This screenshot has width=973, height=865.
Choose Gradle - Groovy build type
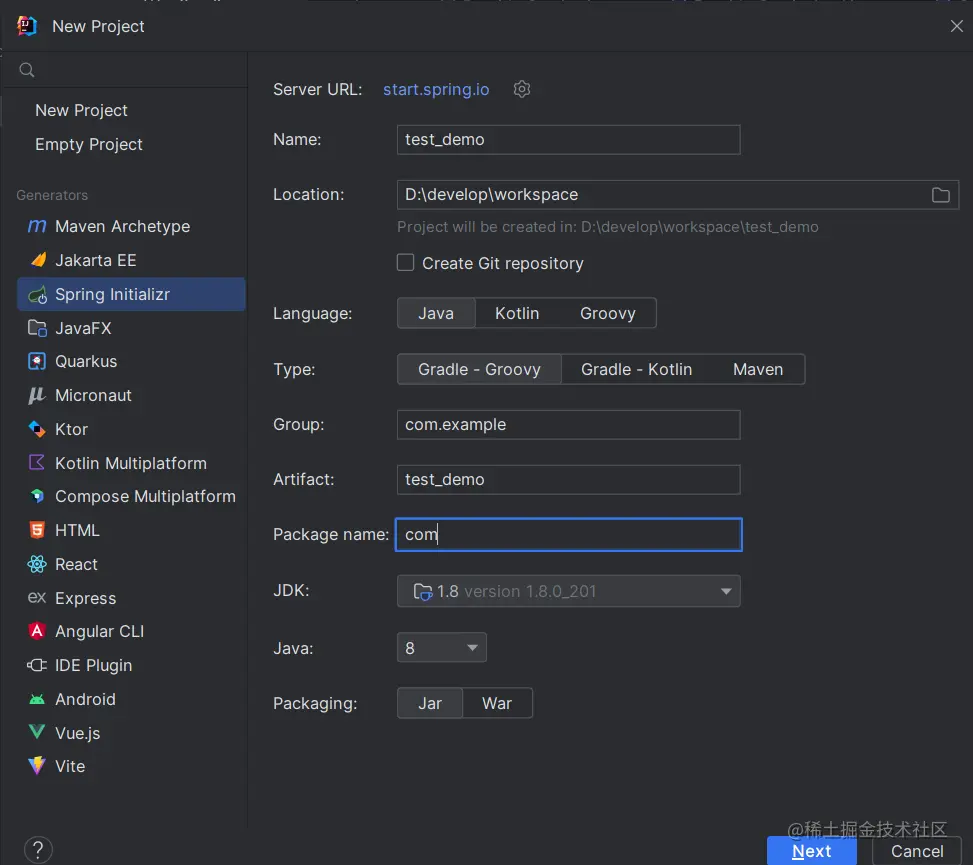479,369
